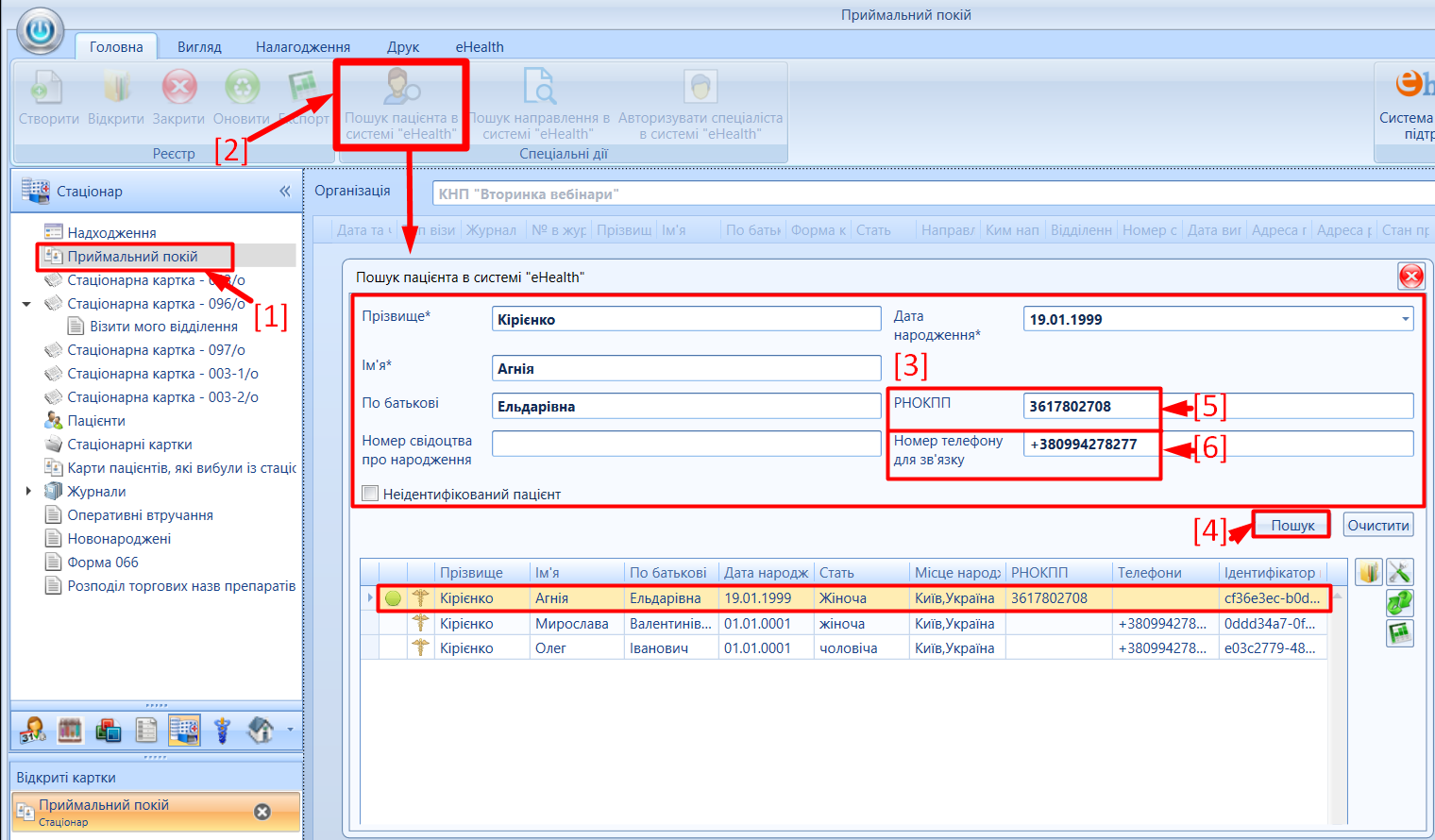Click the По батькові input field
Screen dimensions: 1435x840
686,406
